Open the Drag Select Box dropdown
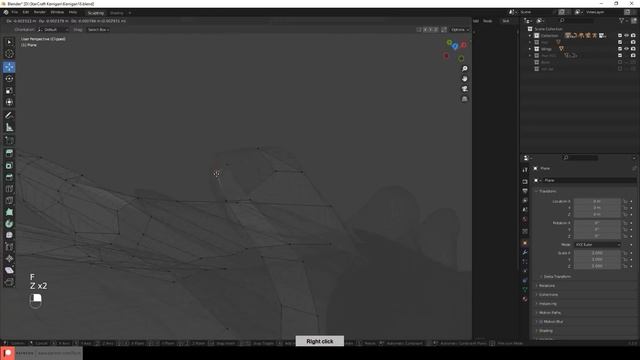The height and width of the screenshot is (360, 640). (98, 30)
